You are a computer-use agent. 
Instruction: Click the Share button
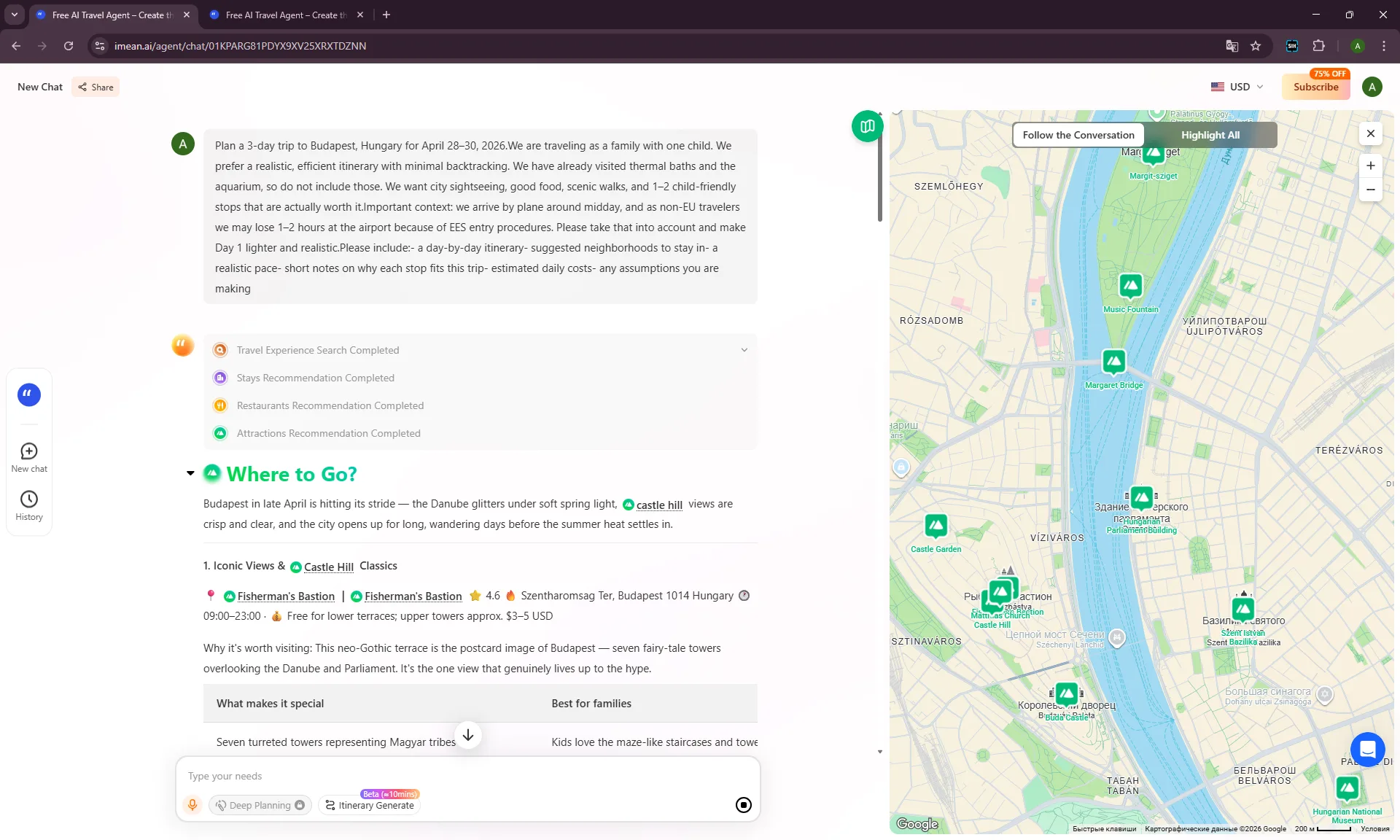[96, 87]
